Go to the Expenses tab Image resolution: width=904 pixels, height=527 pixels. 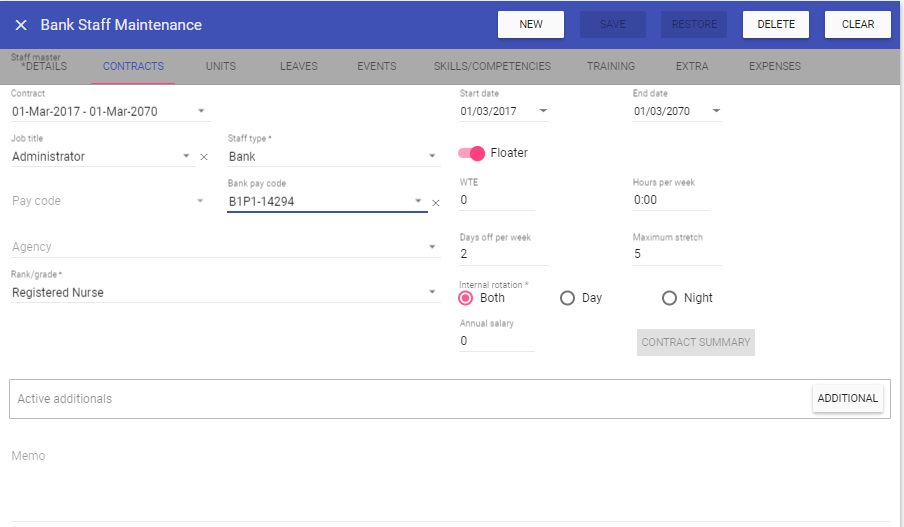774,67
